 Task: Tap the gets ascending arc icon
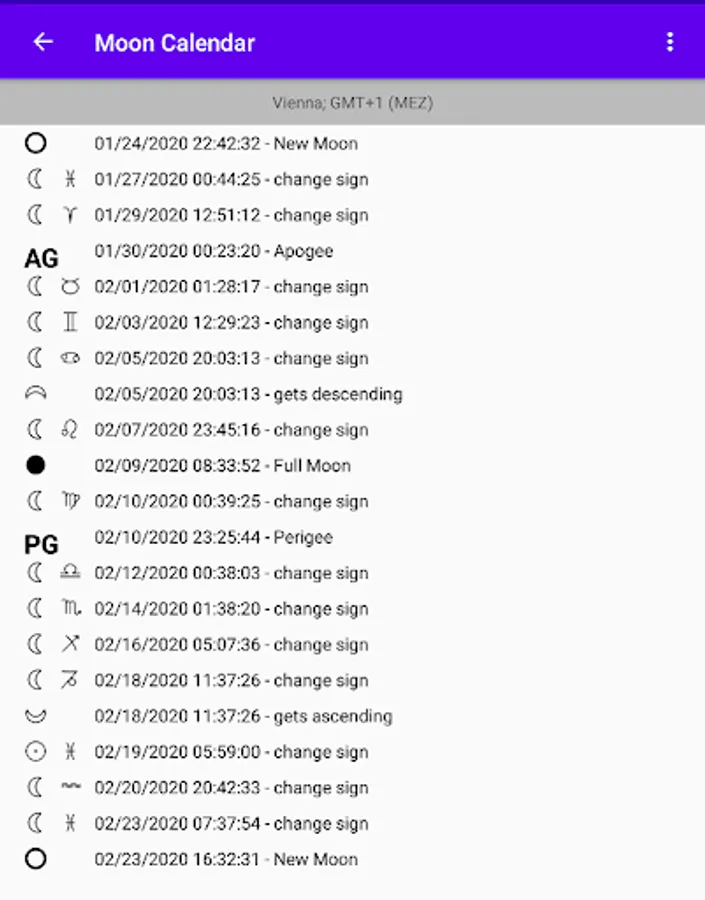(x=36, y=716)
